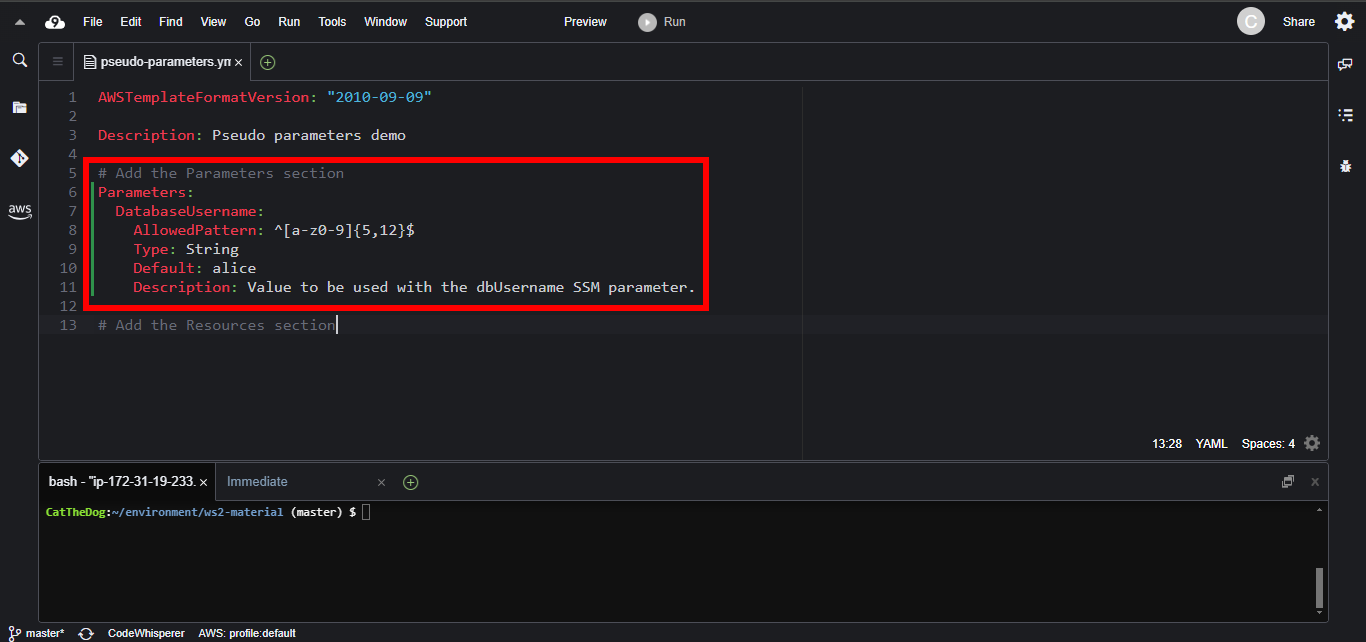Add new editor tab with plus icon
This screenshot has height=642, width=1366.
point(267,62)
